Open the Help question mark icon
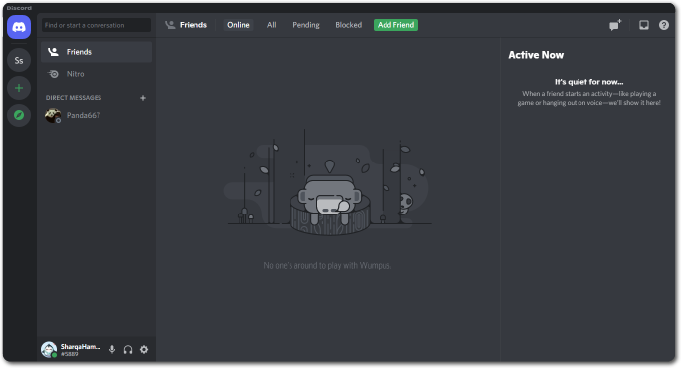 (x=664, y=25)
